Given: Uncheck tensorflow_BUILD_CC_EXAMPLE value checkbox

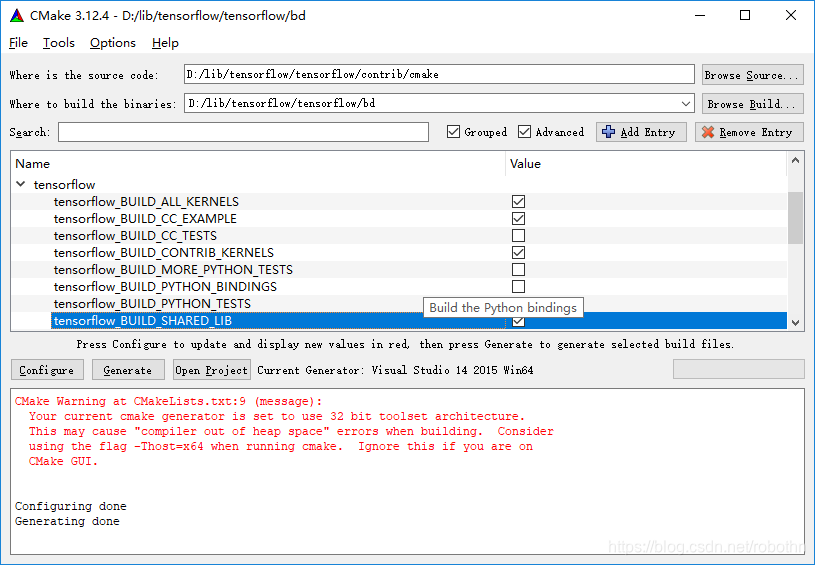Looking at the screenshot, I should point(518,219).
